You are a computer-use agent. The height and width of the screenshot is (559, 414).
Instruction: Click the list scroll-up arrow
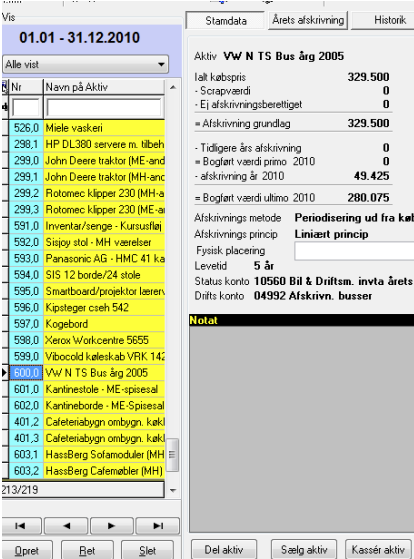(173, 87)
